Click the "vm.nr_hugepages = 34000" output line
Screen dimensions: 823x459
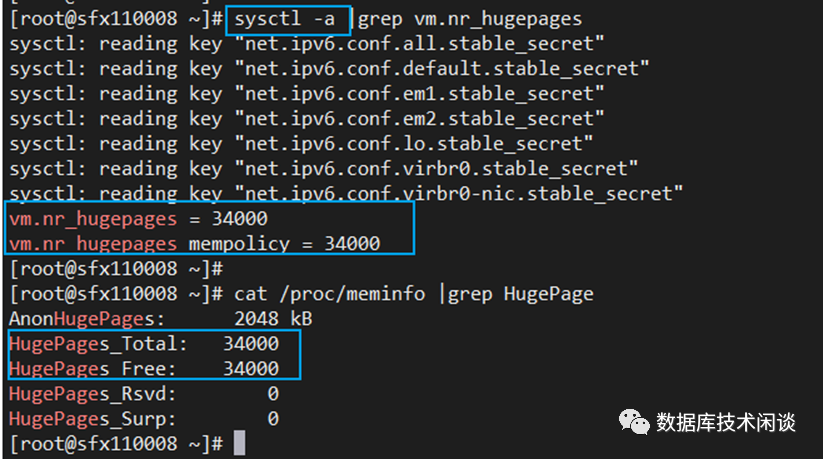point(138,218)
